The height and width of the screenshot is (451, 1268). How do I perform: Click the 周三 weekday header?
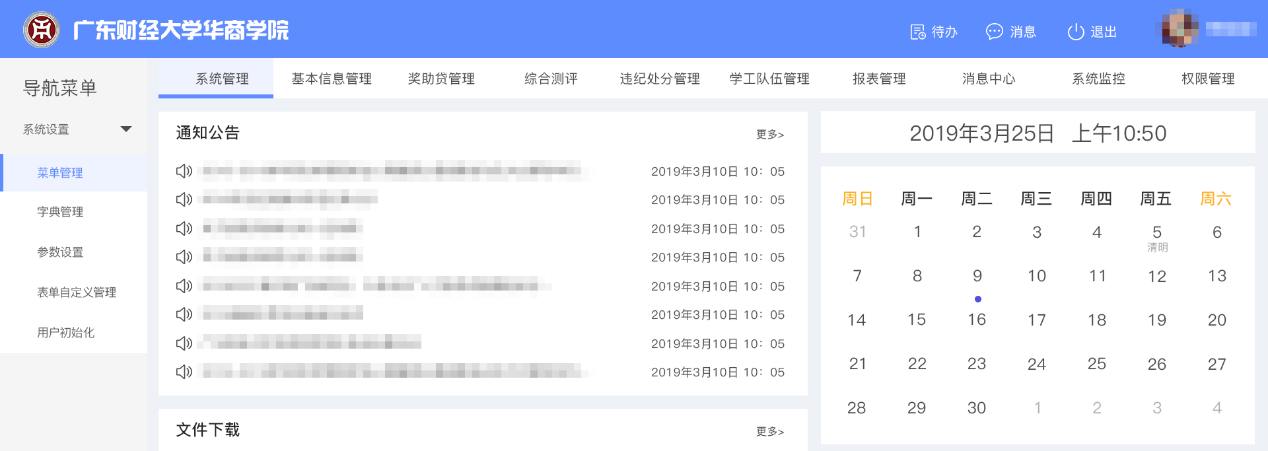tap(1036, 199)
